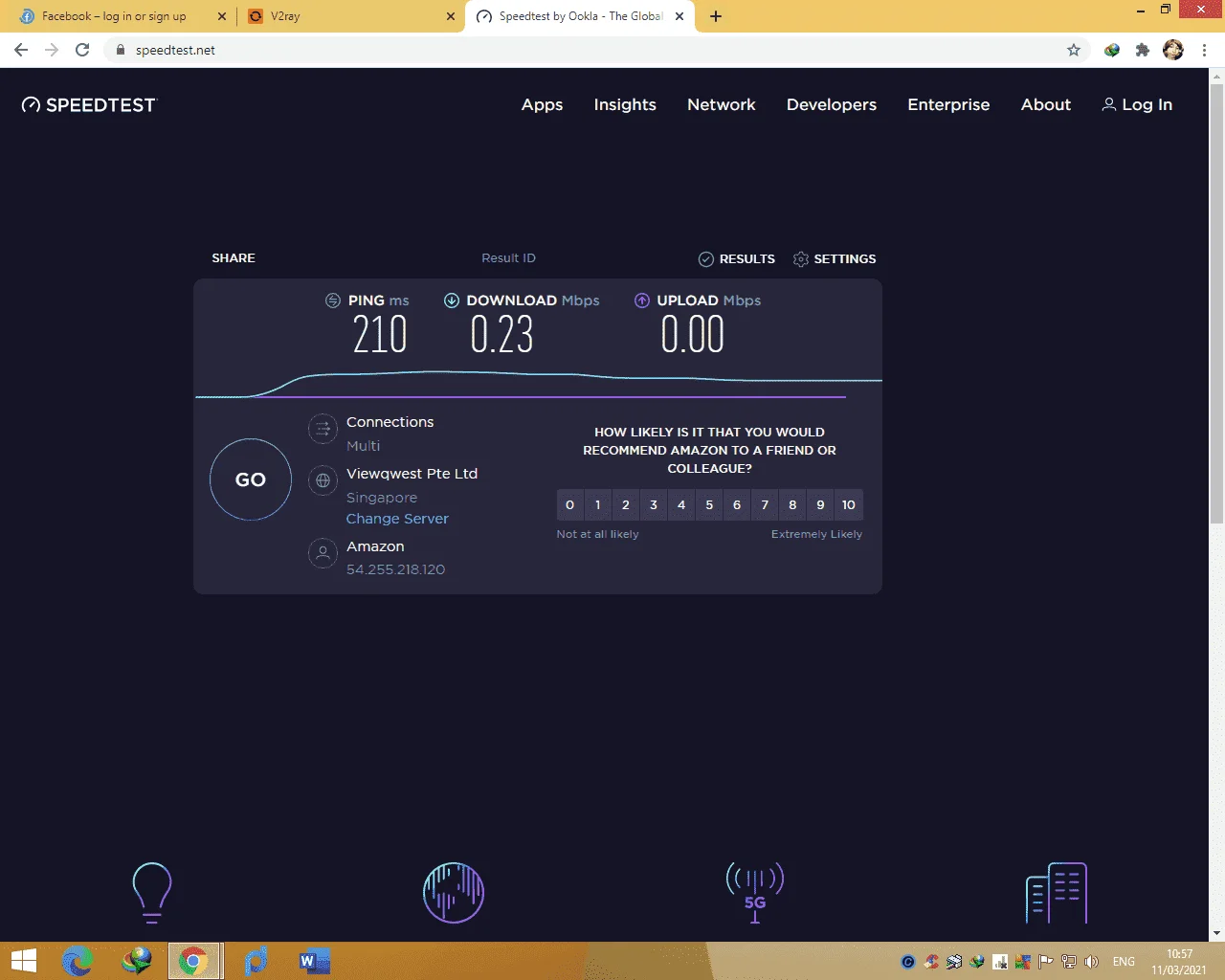The width and height of the screenshot is (1225, 980).
Task: Rate recommendation as 2
Action: pos(626,505)
